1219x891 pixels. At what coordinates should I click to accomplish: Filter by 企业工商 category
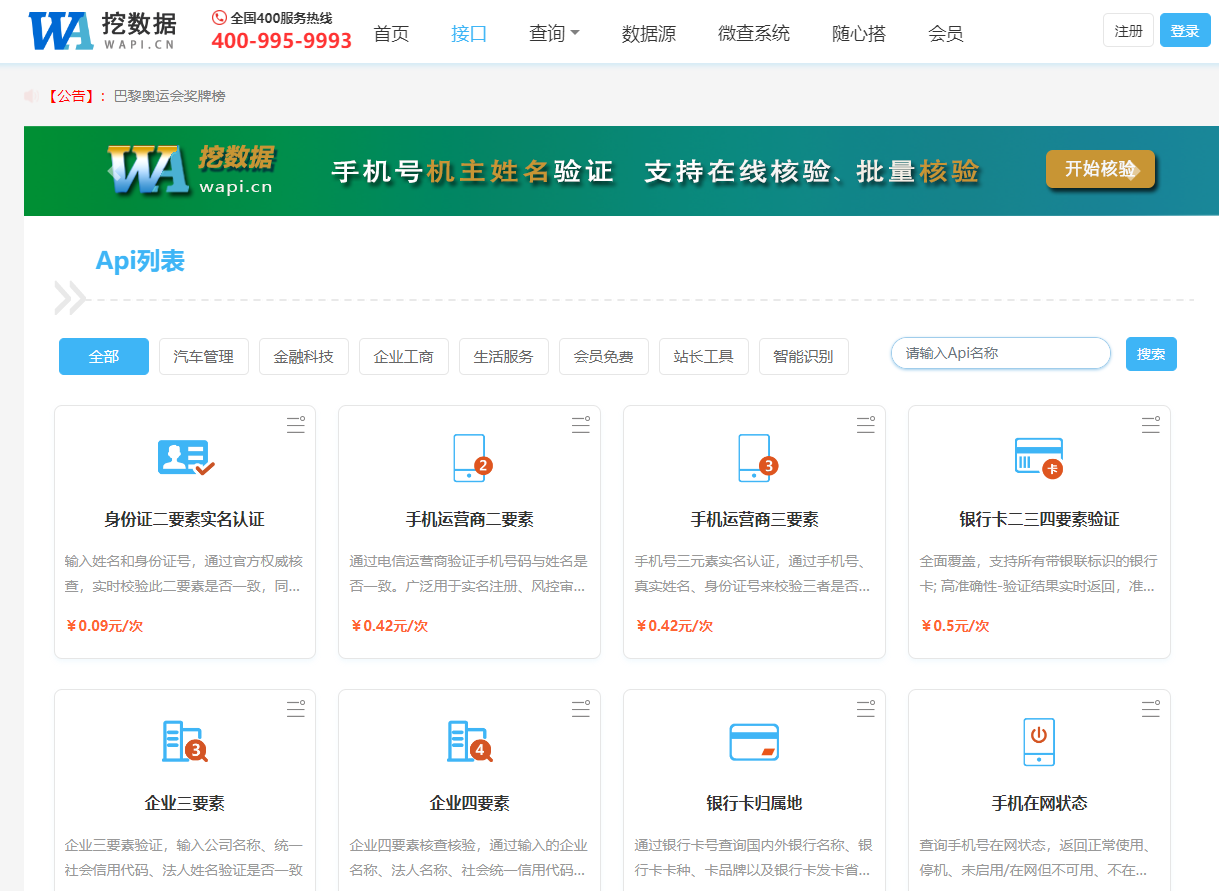point(404,356)
